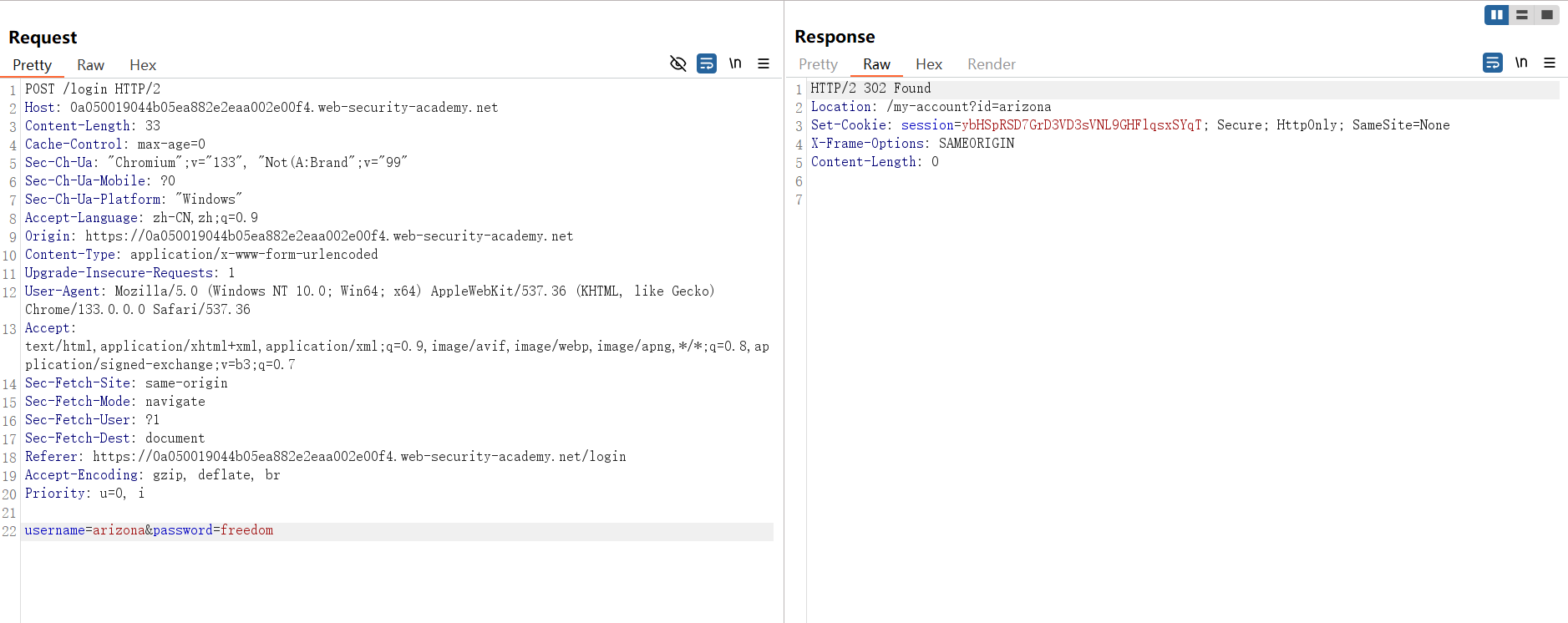The image size is (1568, 623).
Task: Switch to Request Raw tab
Action: pos(90,65)
